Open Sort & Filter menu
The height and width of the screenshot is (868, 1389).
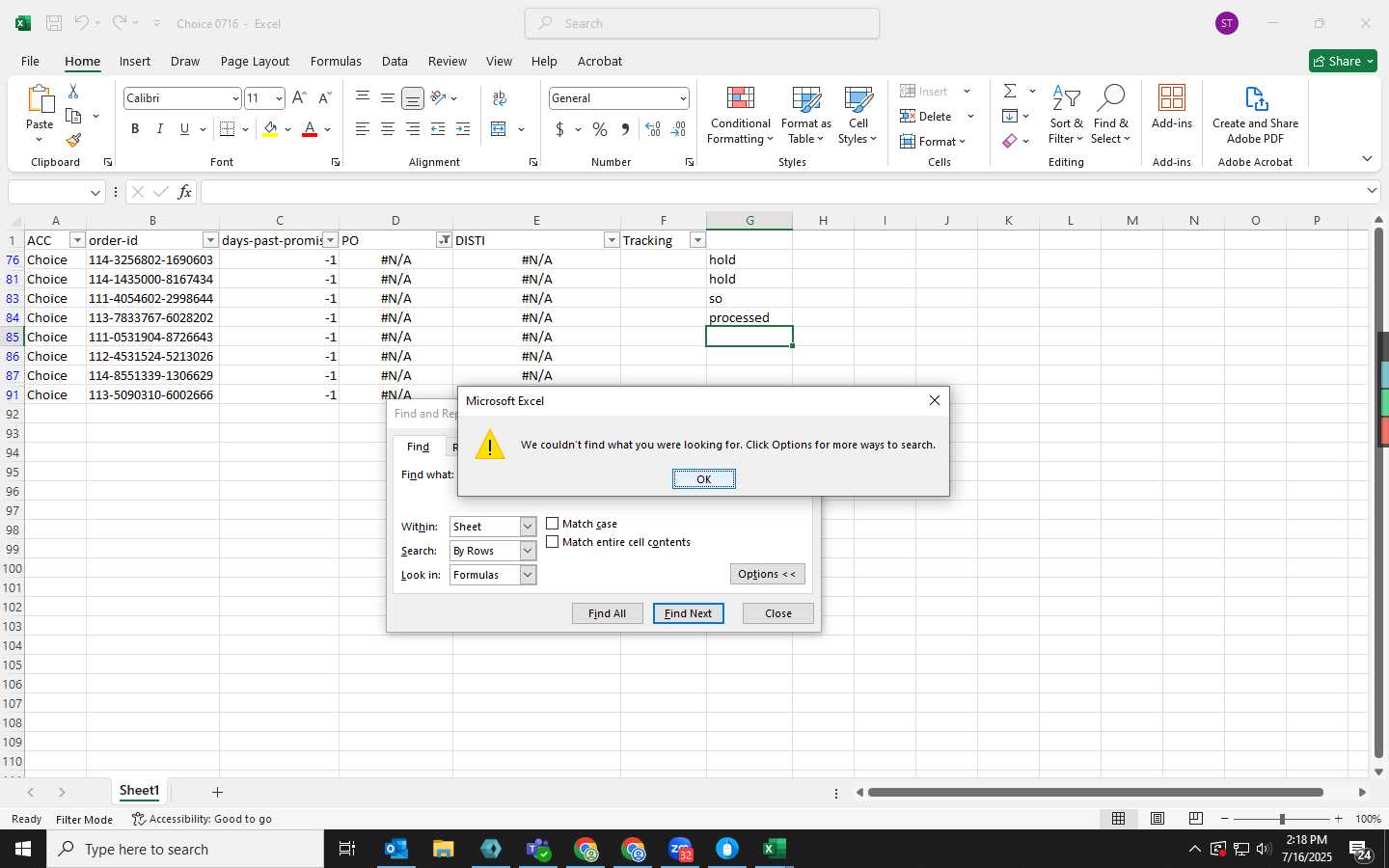click(1066, 117)
